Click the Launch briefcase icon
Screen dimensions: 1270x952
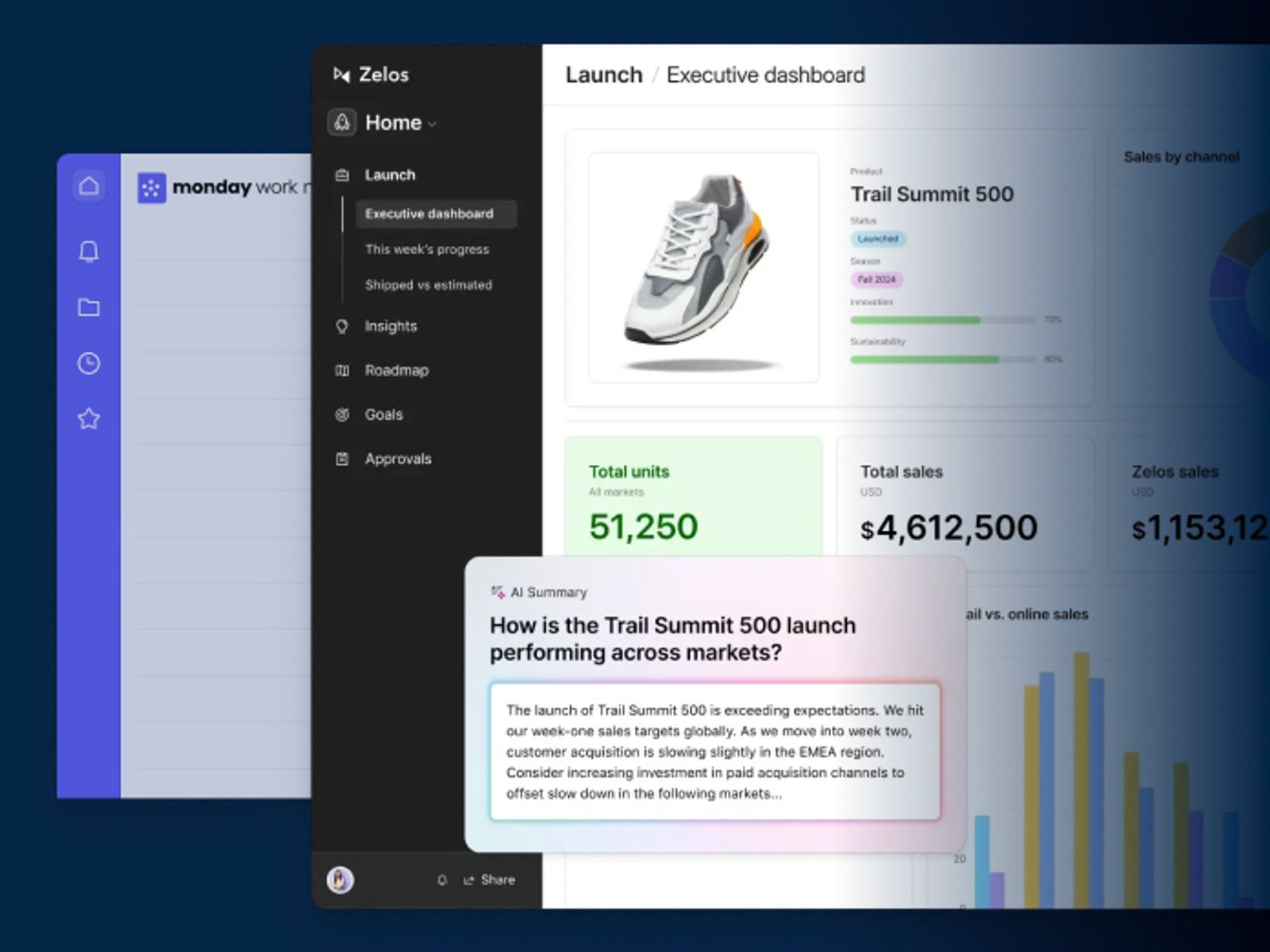pos(342,175)
